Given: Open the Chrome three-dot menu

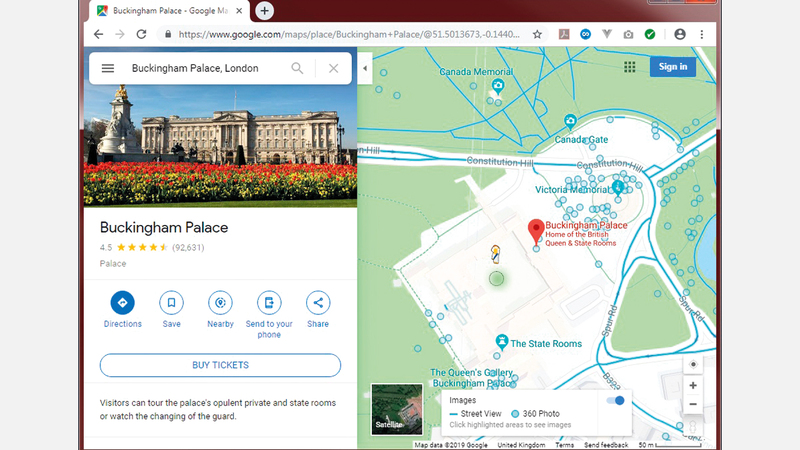Looking at the screenshot, I should [x=702, y=34].
